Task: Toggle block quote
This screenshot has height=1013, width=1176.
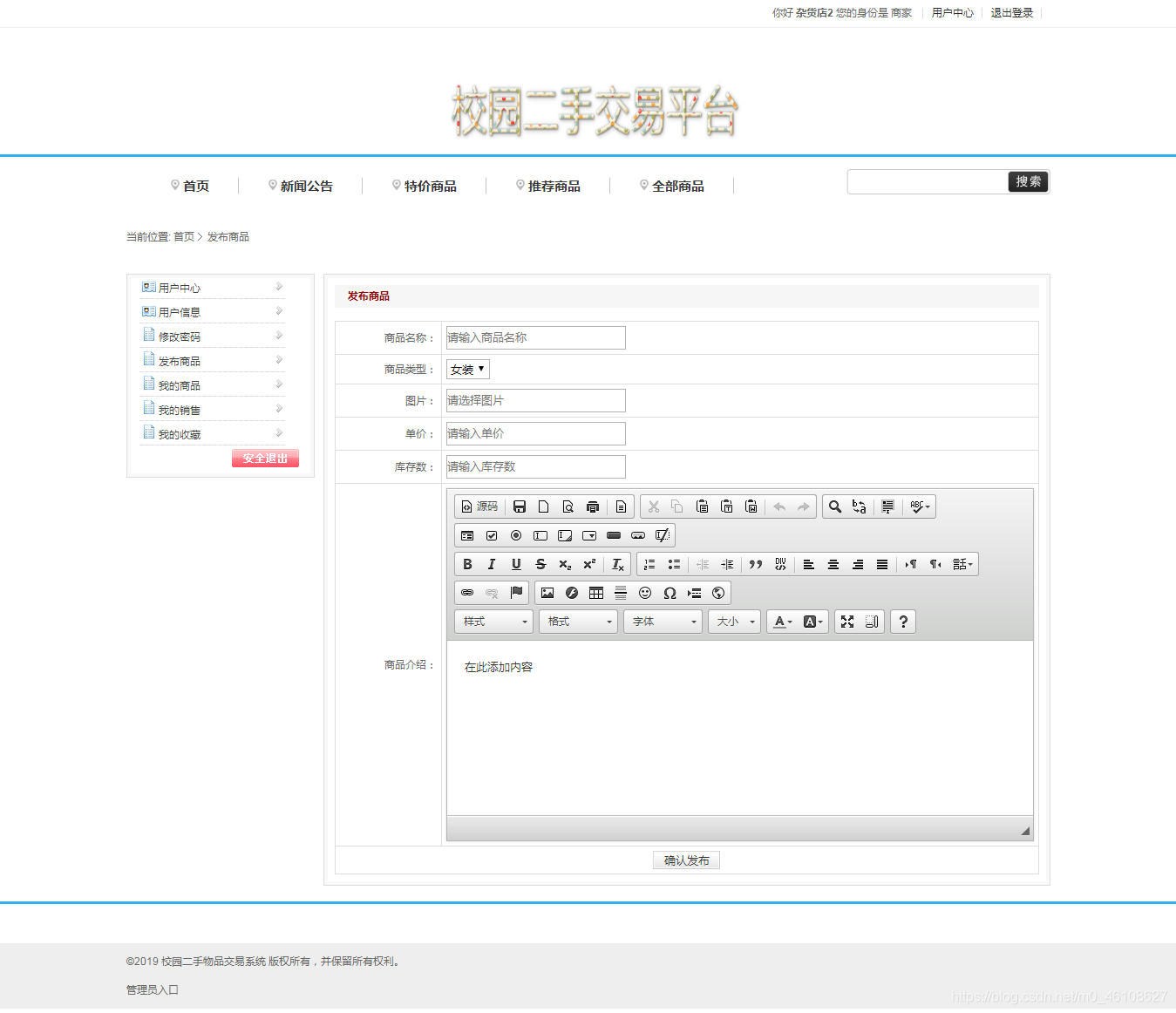Action: 756,564
